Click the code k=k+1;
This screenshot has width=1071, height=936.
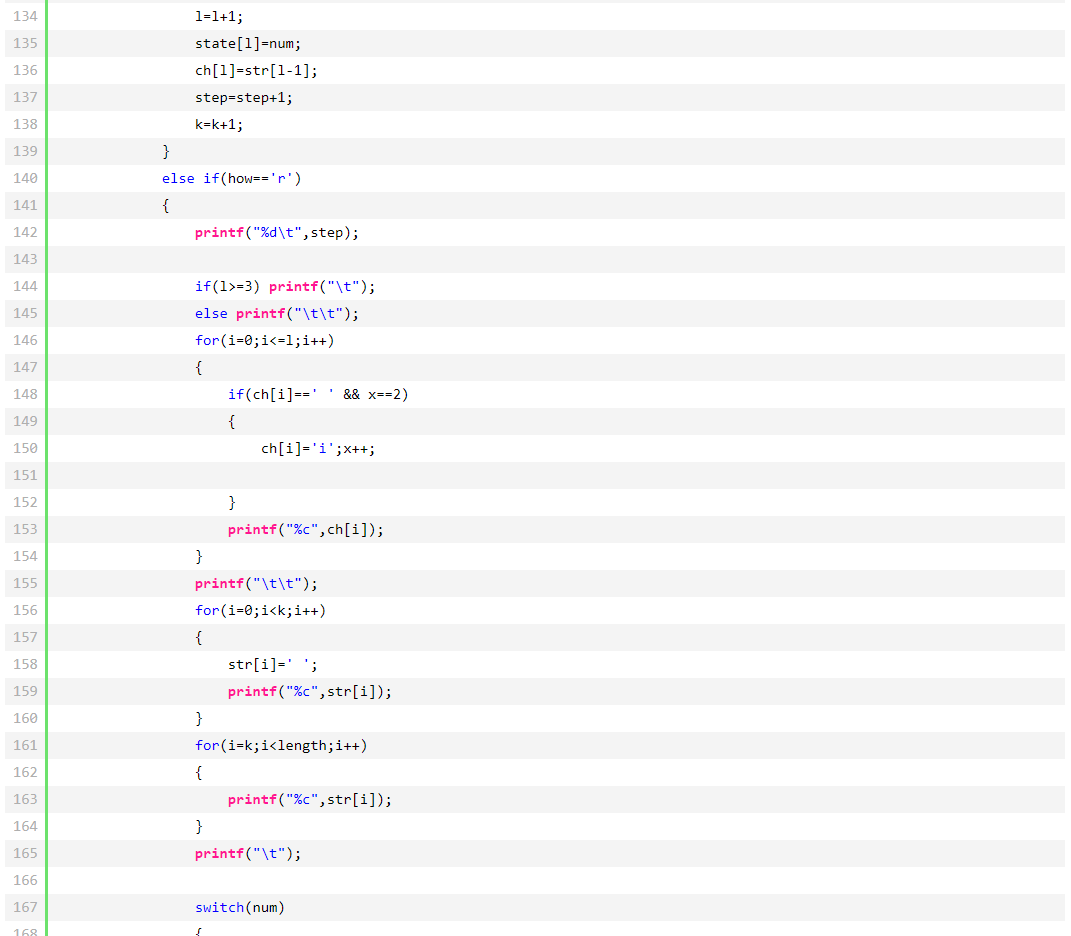click(219, 124)
